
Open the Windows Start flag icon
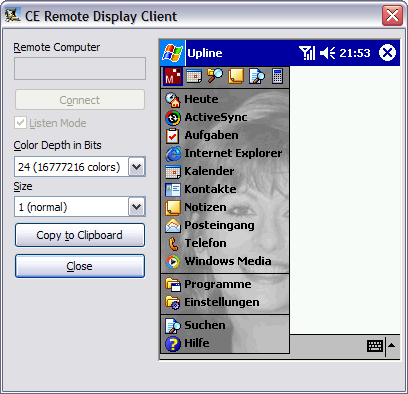(172, 53)
